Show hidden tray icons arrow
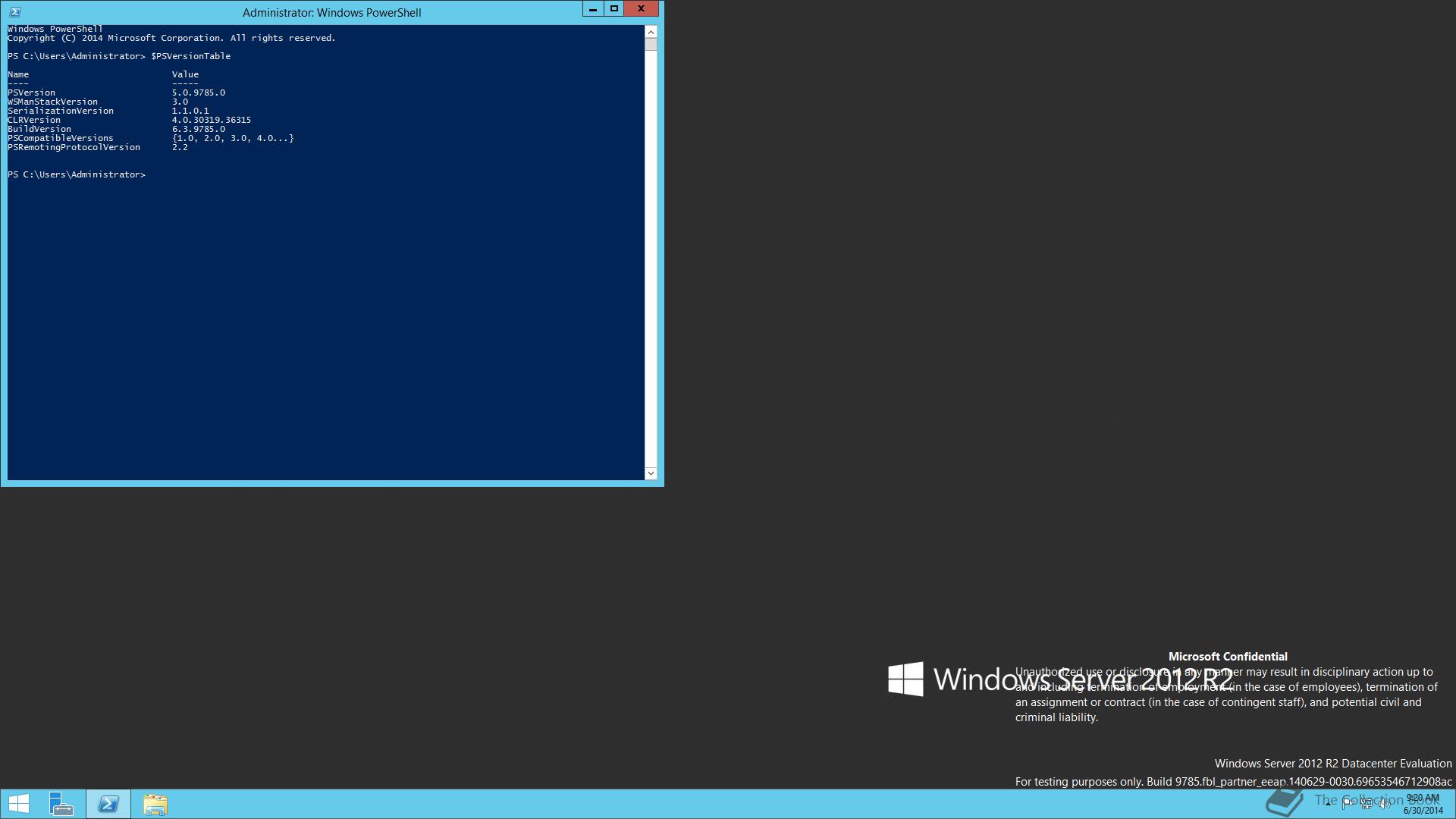 tap(1328, 804)
